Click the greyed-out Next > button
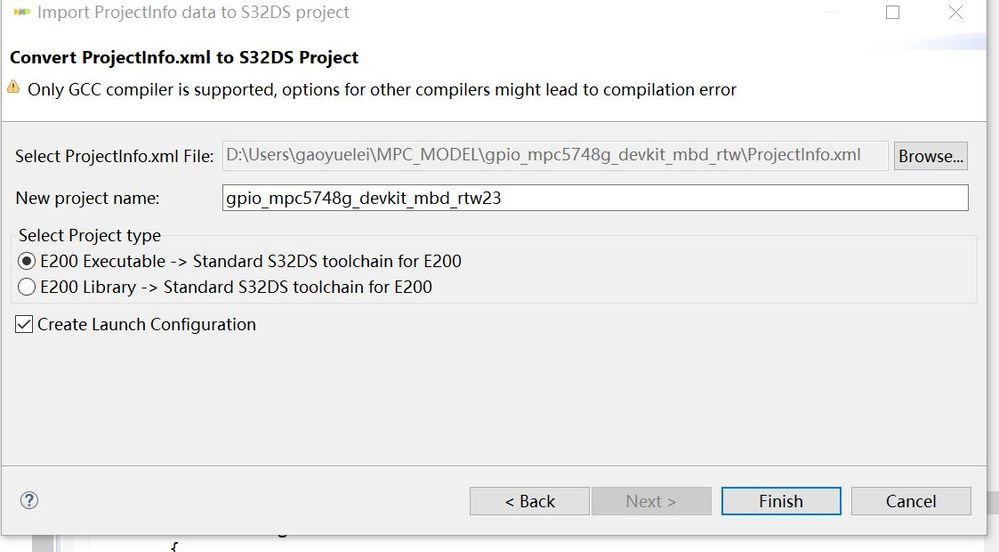This screenshot has height=552, width=999. pyautogui.click(x=651, y=501)
